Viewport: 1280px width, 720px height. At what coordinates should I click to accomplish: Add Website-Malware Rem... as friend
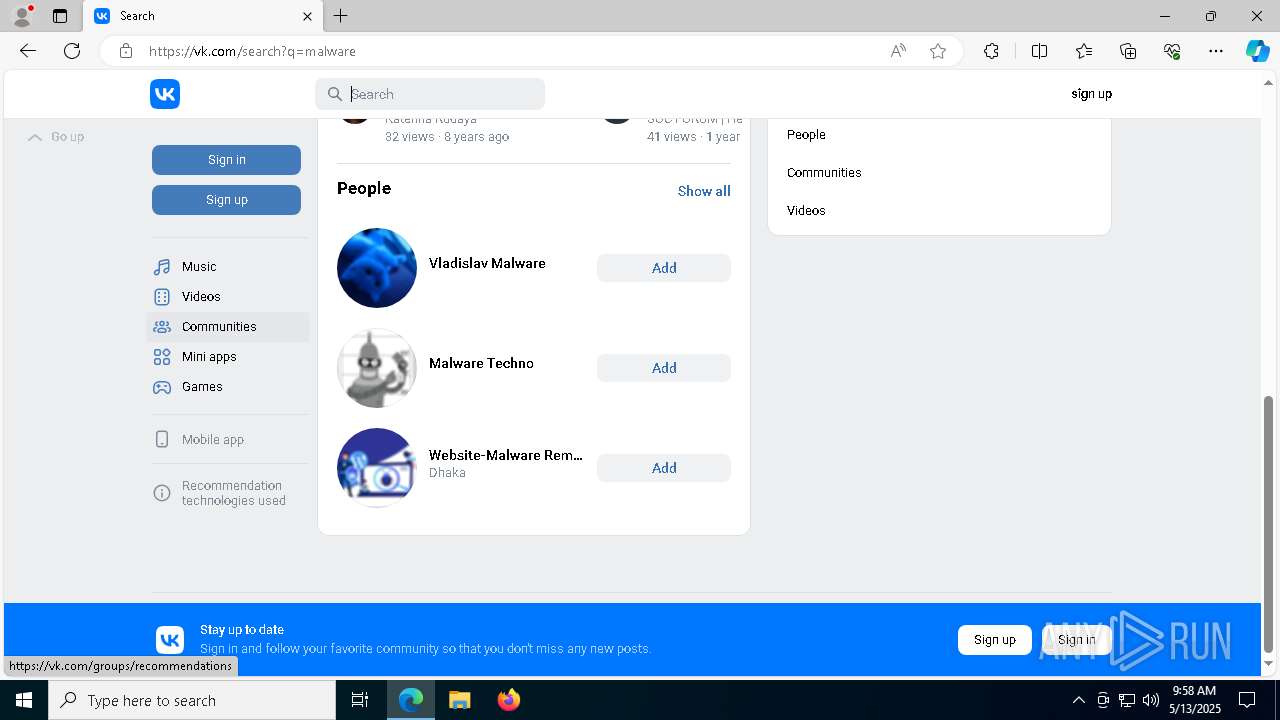click(664, 468)
